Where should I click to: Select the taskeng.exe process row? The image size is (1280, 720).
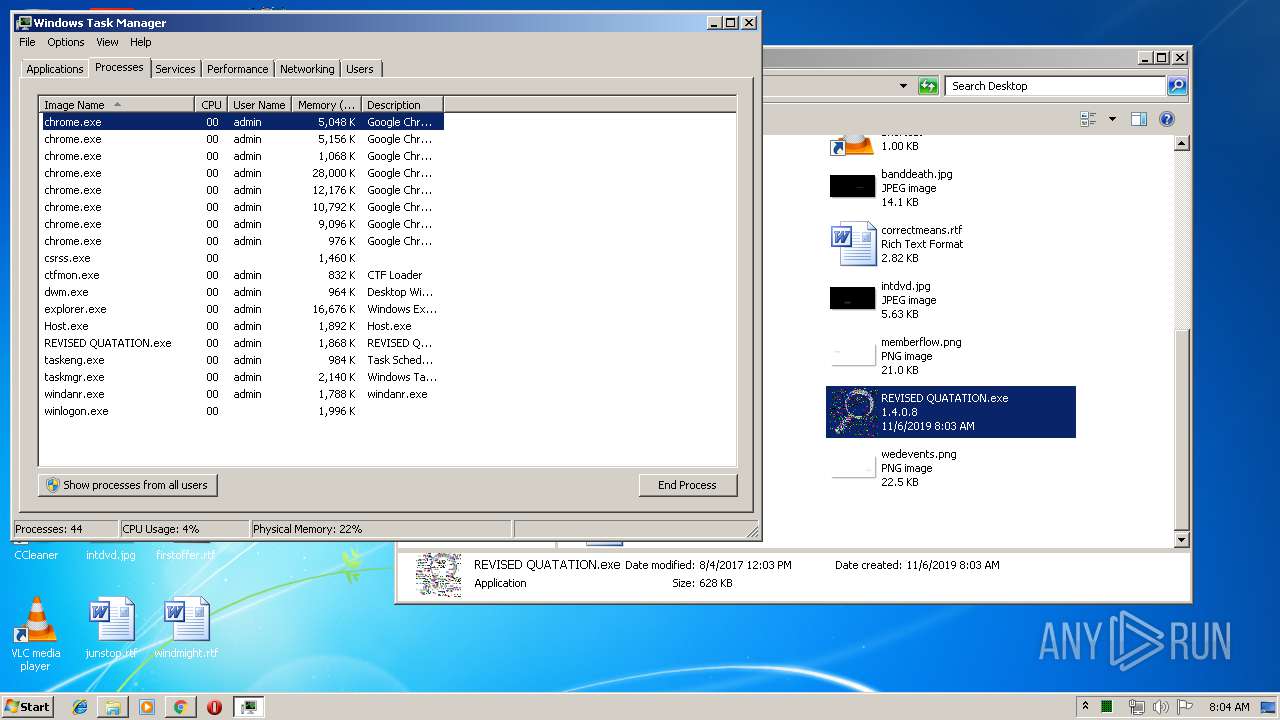point(241,360)
